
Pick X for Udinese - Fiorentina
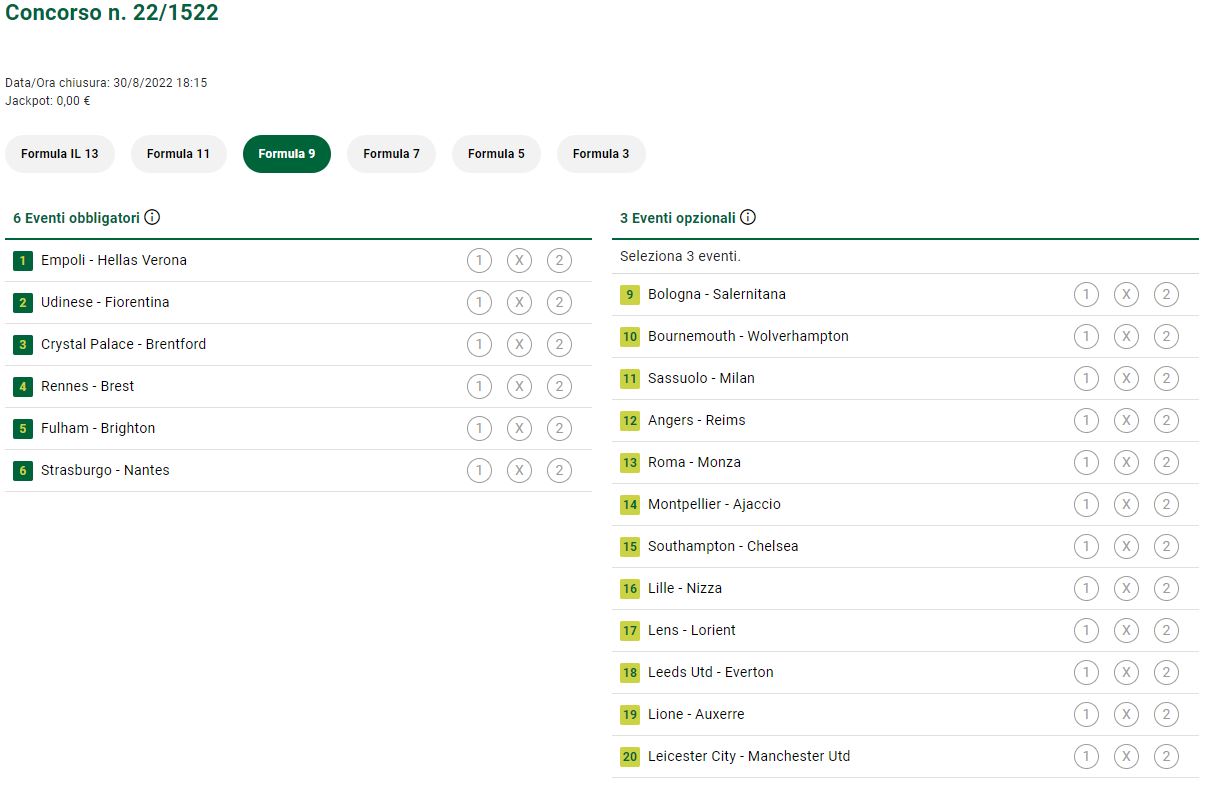519,303
